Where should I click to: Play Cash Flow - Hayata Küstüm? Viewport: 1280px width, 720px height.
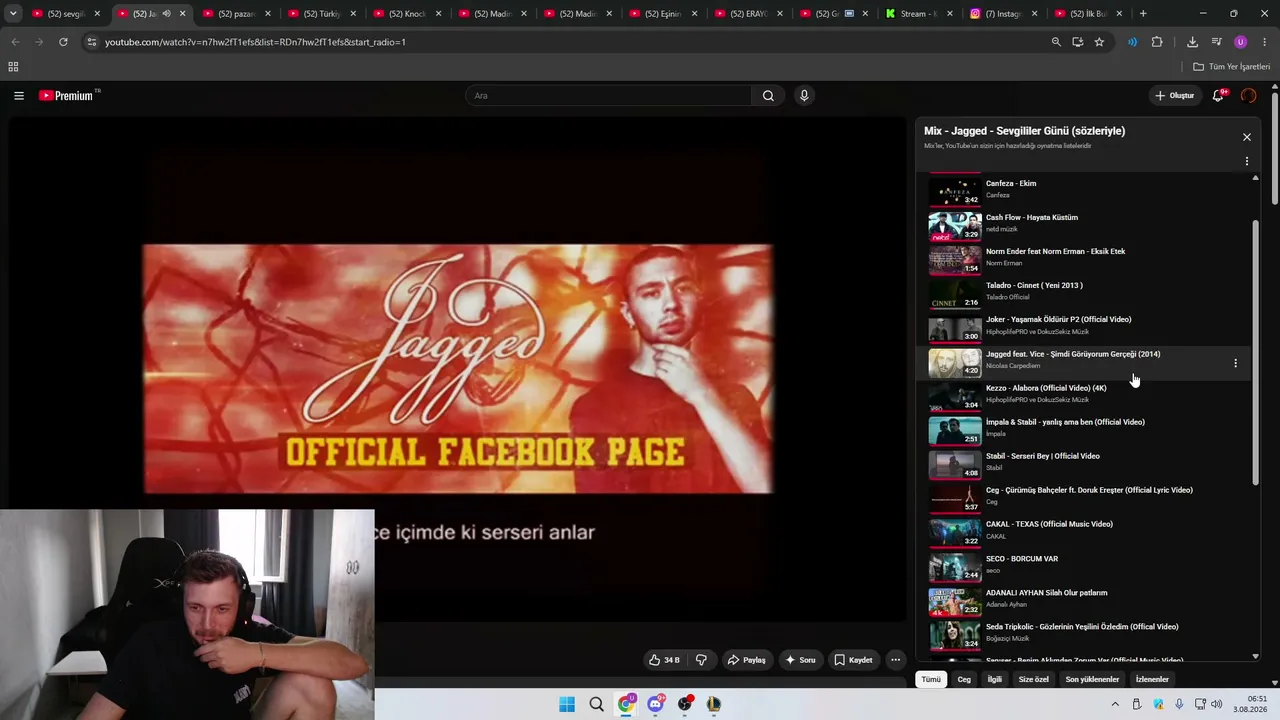pyautogui.click(x=1085, y=224)
